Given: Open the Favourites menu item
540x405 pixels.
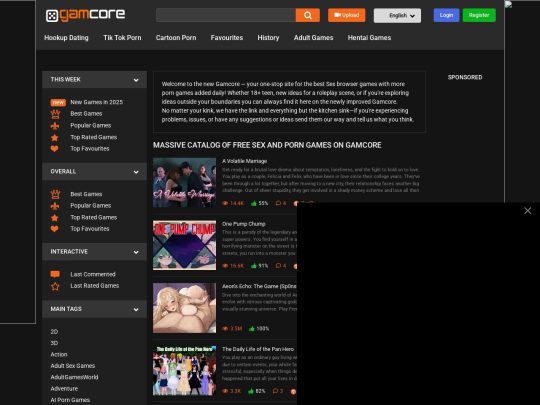Looking at the screenshot, I should 227,38.
